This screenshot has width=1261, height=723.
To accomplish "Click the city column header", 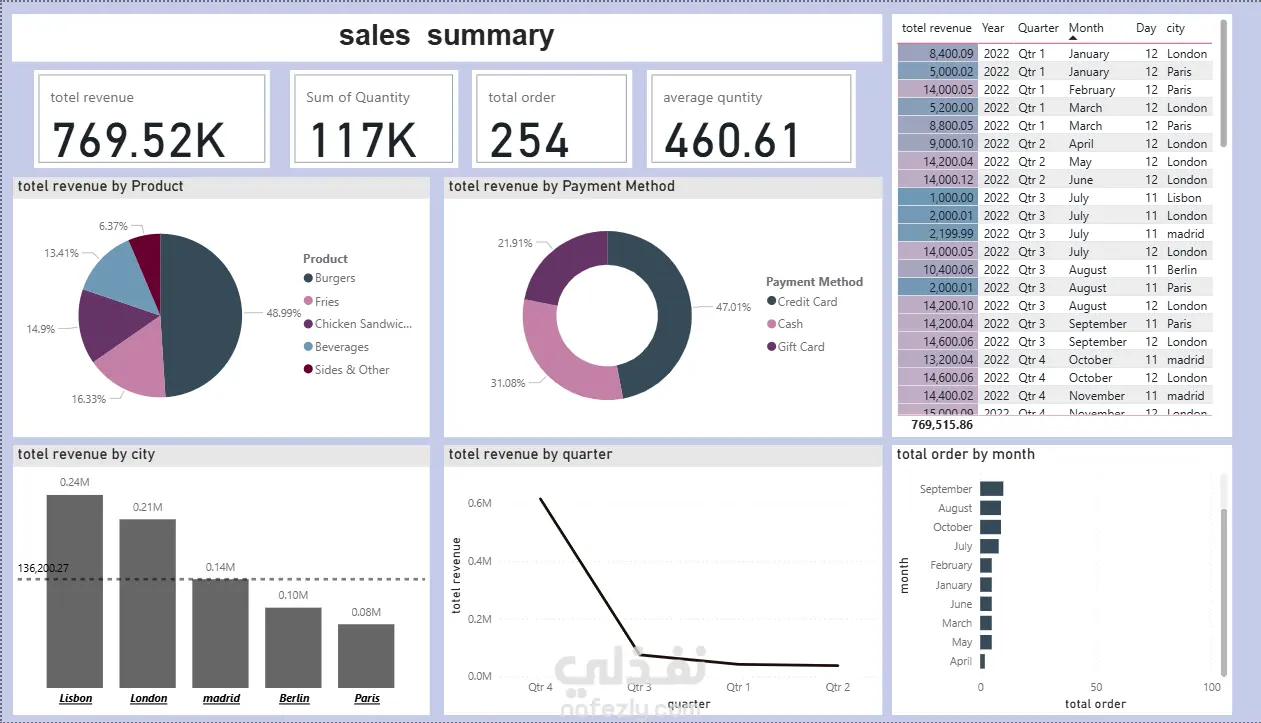I will point(1176,28).
